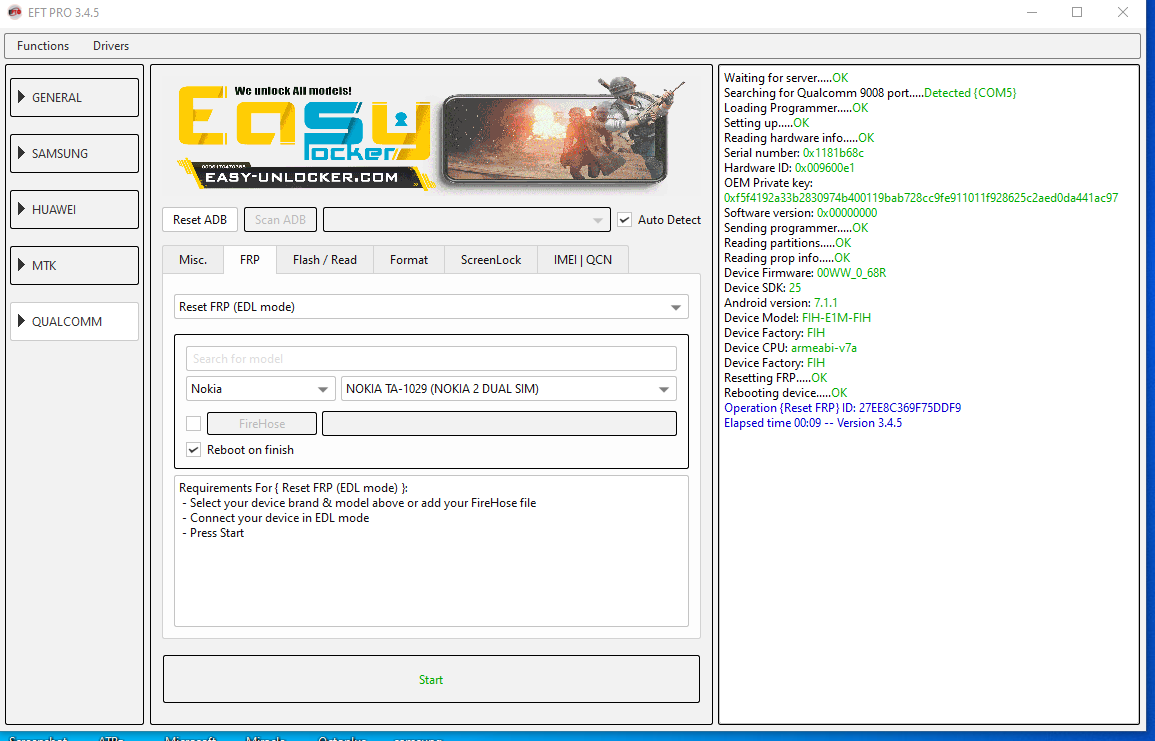Open the Functions menu
This screenshot has height=741, width=1155.
click(43, 46)
